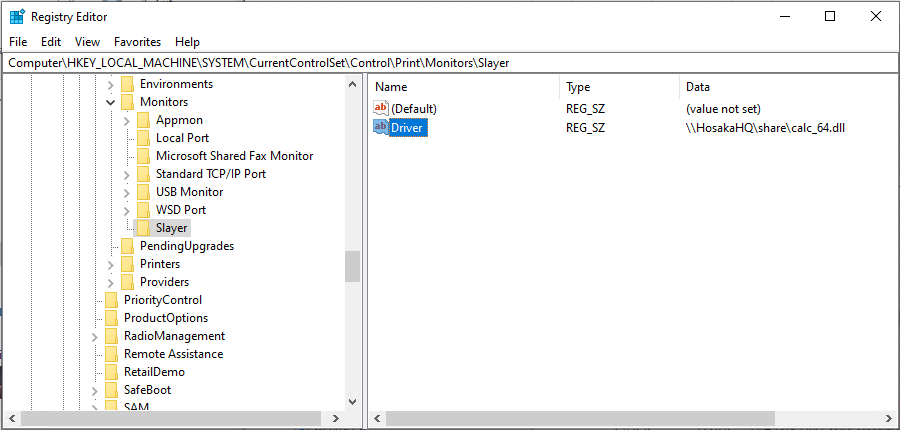
Task: Expand the WSD Port key
Action: [127, 210]
